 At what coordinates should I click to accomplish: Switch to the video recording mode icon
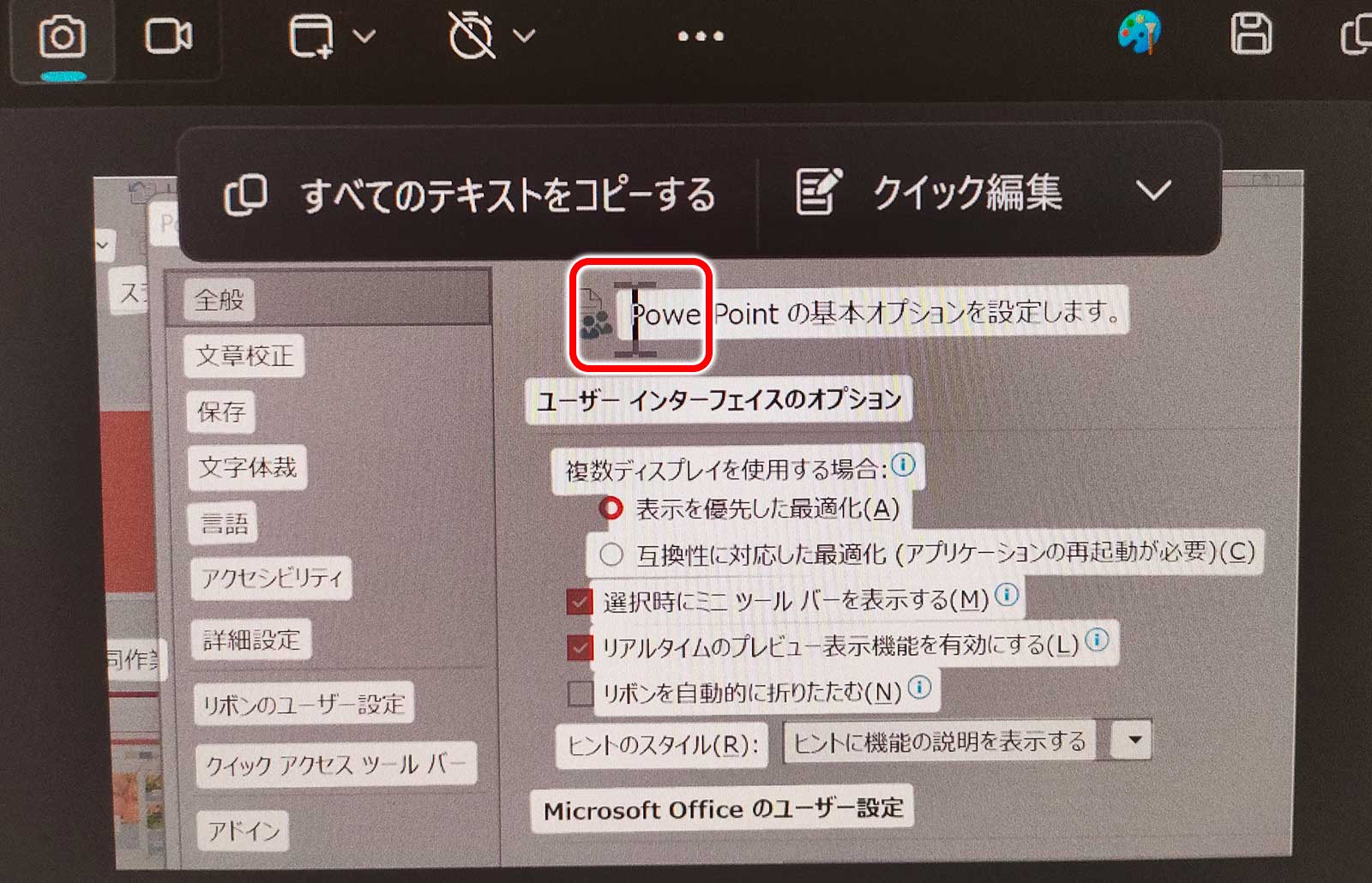tap(168, 37)
